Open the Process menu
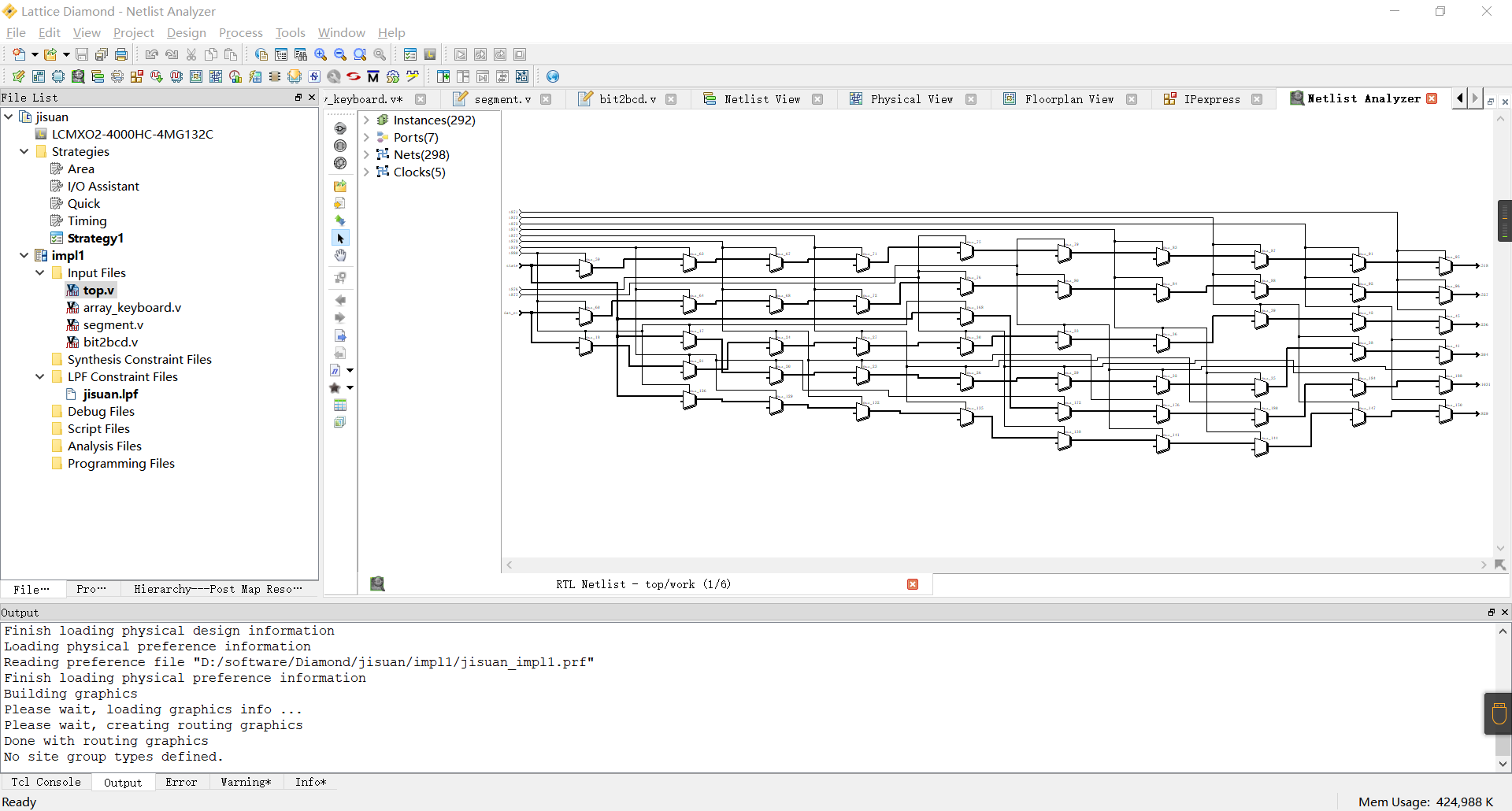The width and height of the screenshot is (1512, 811). tap(240, 32)
